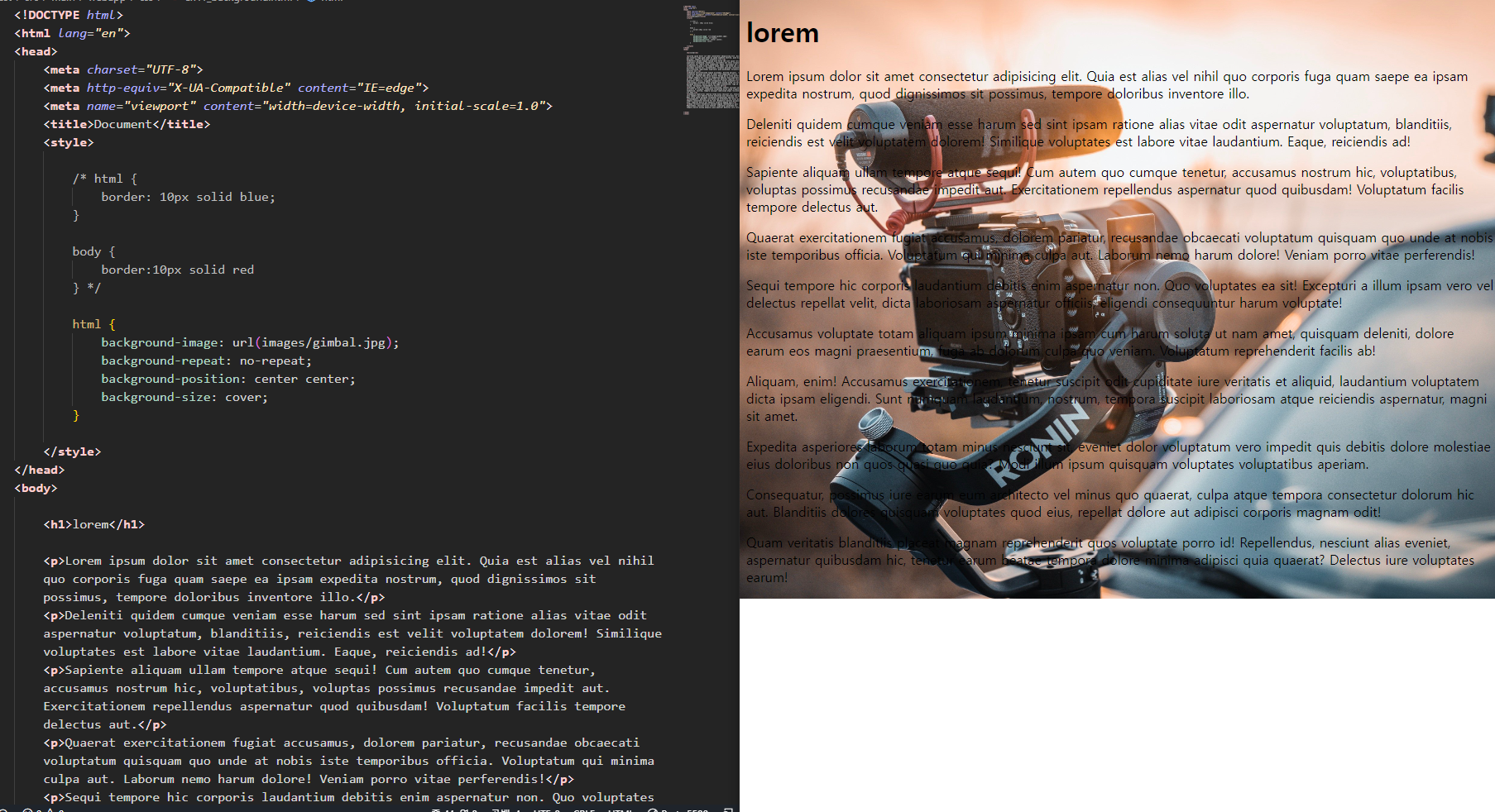The image size is (1495, 812).
Task: Click the commented "/* html {" line
Action: (x=105, y=179)
